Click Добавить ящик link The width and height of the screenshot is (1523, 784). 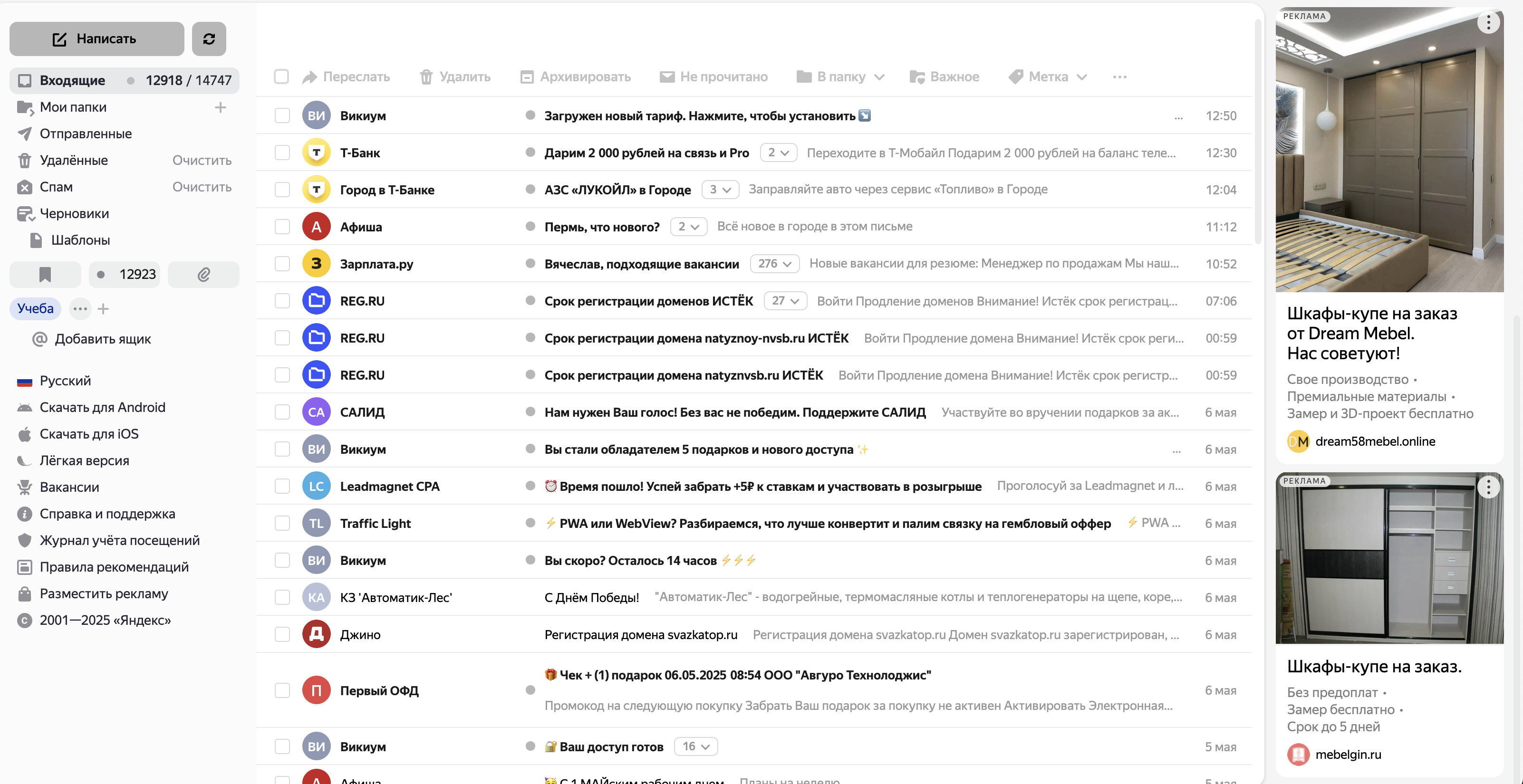coord(92,339)
